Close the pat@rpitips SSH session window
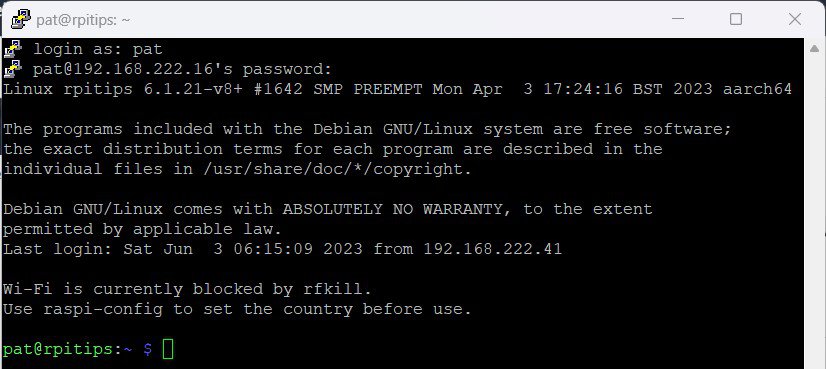Screen dimensions: 826x369 (x=795, y=20)
